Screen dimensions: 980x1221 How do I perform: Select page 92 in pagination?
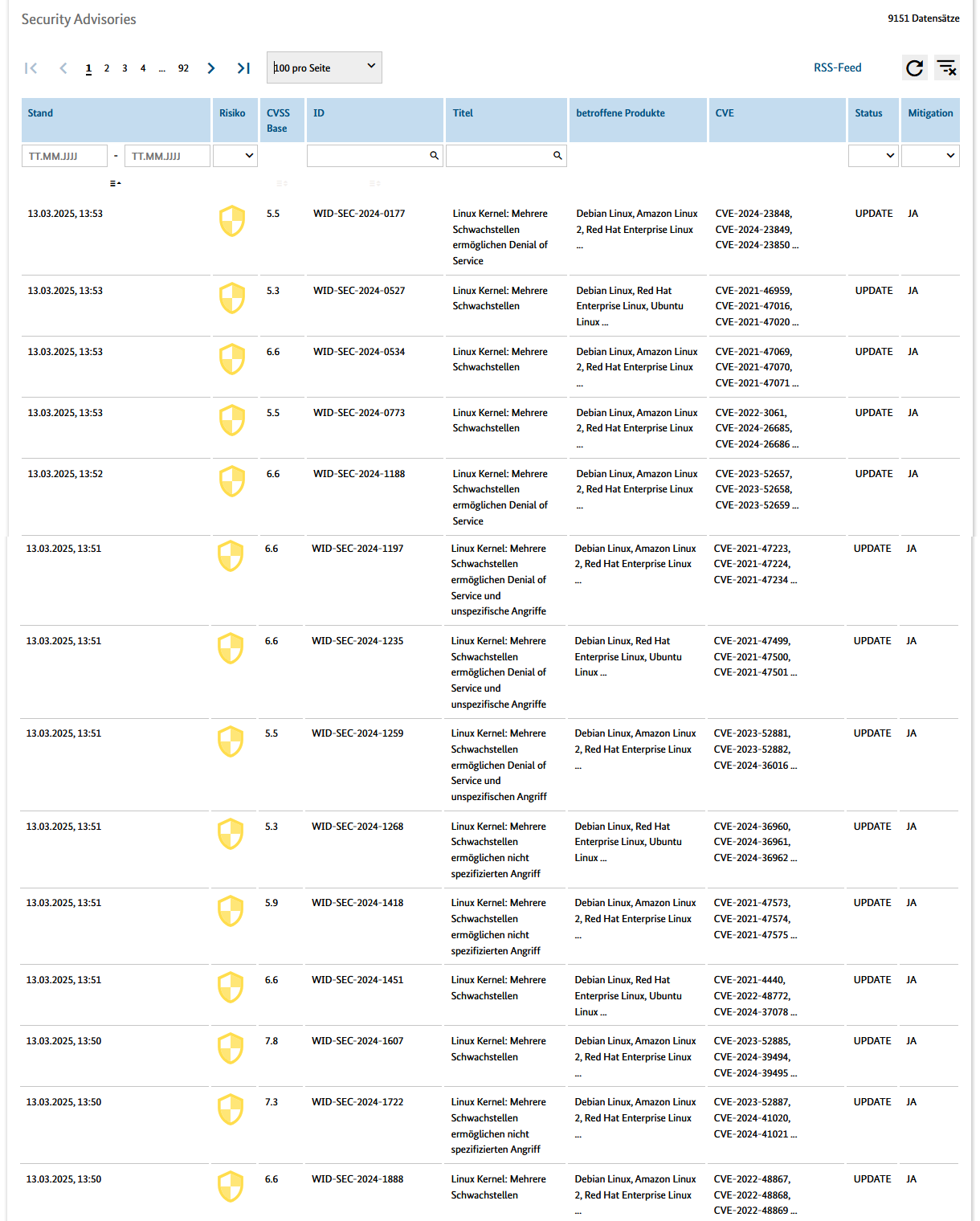(184, 68)
